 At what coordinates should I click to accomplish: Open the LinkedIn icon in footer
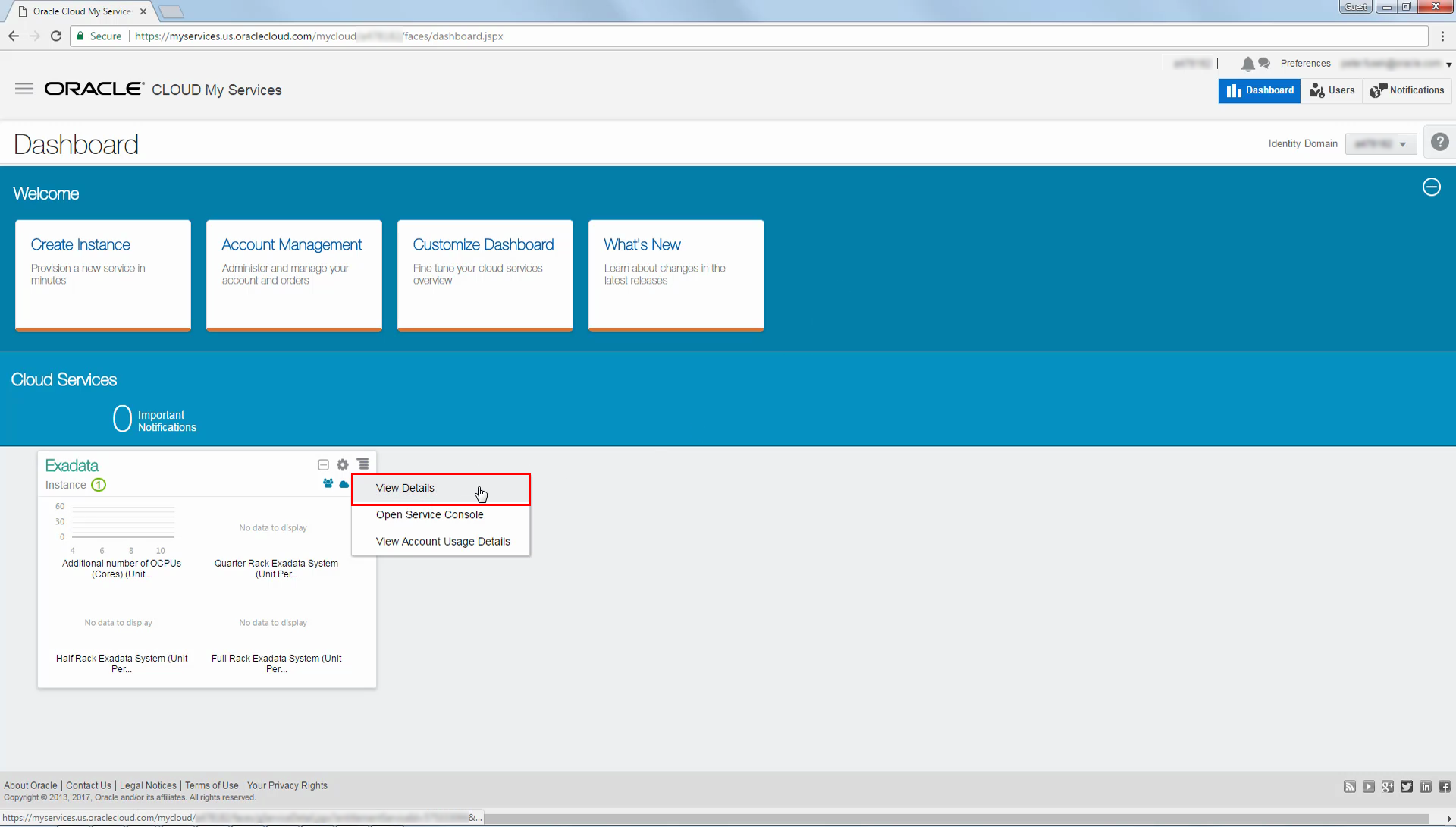click(1426, 786)
